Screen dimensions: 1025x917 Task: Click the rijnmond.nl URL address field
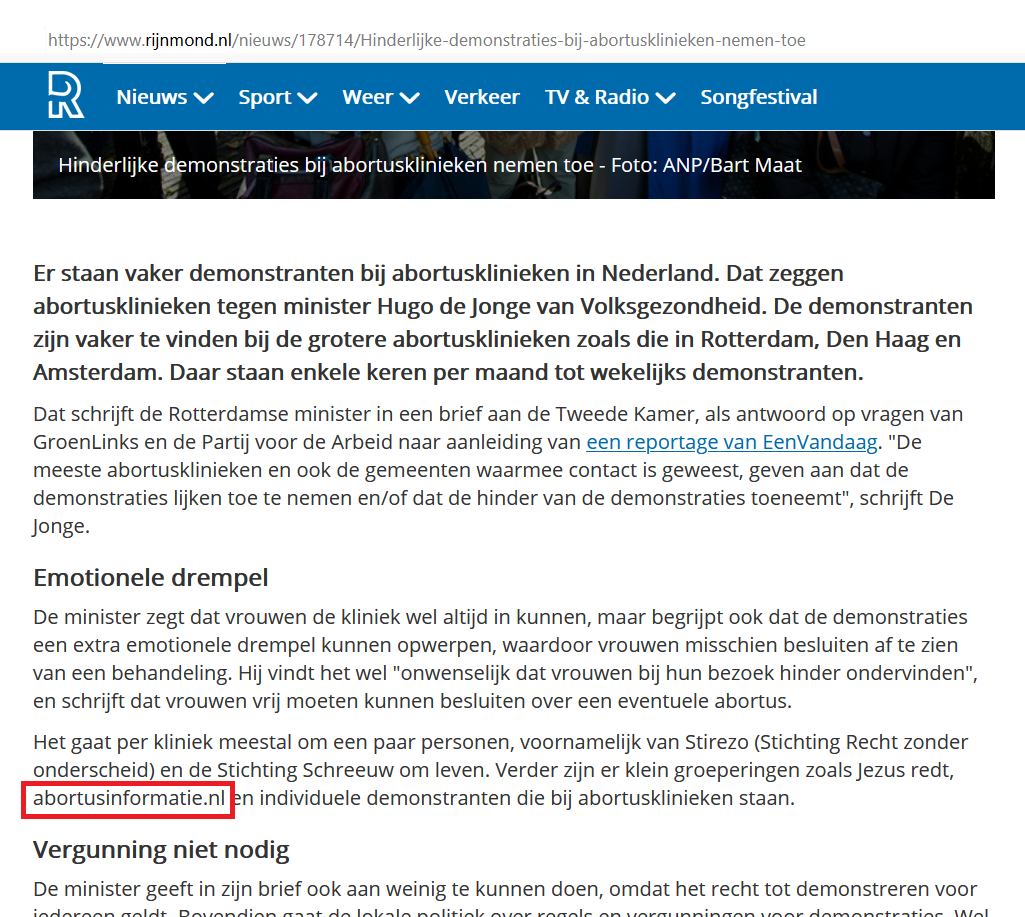click(x=426, y=41)
